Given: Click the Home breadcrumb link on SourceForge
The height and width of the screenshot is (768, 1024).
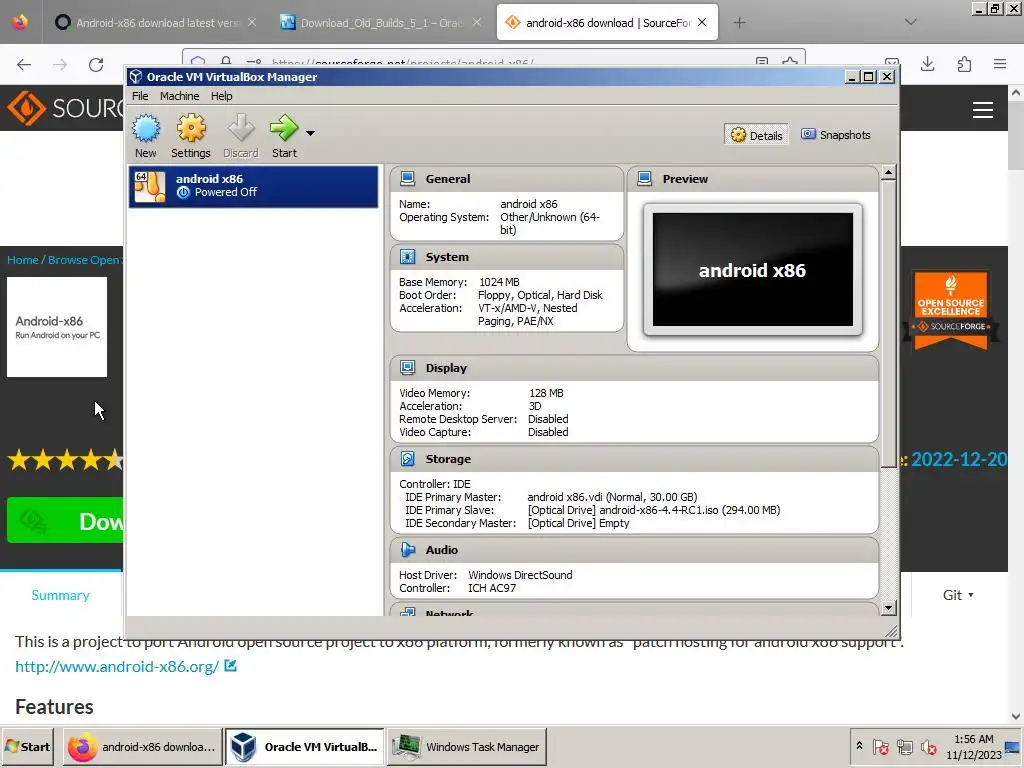Looking at the screenshot, I should 23,260.
